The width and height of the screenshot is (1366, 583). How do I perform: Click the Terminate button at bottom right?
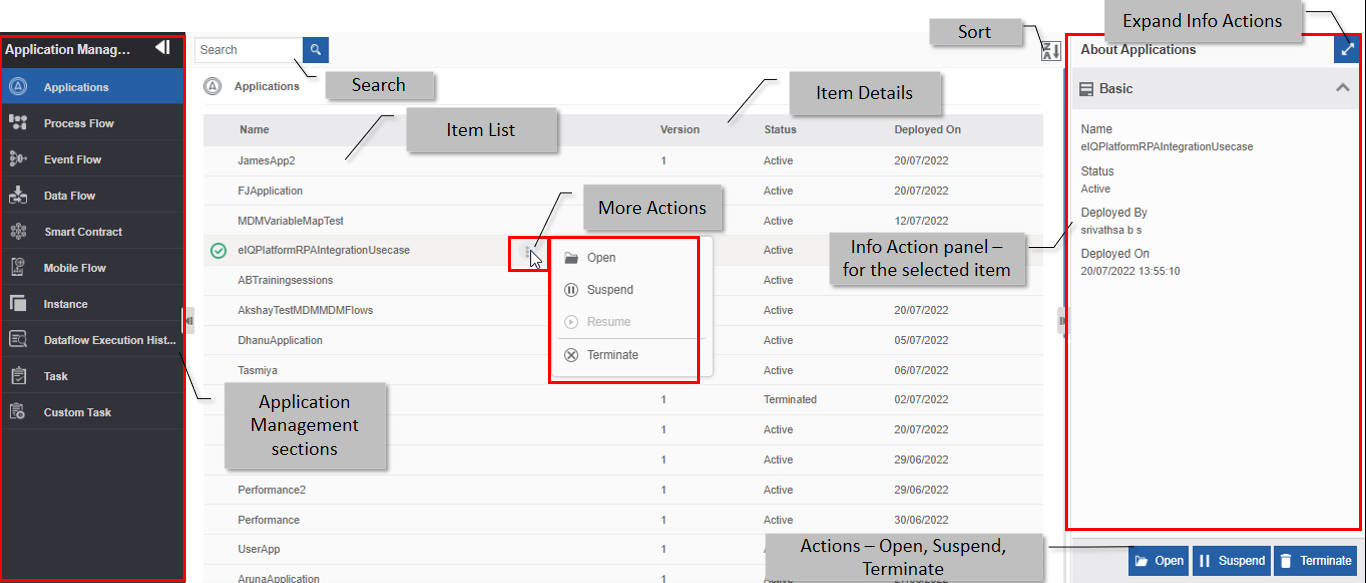click(x=1316, y=561)
